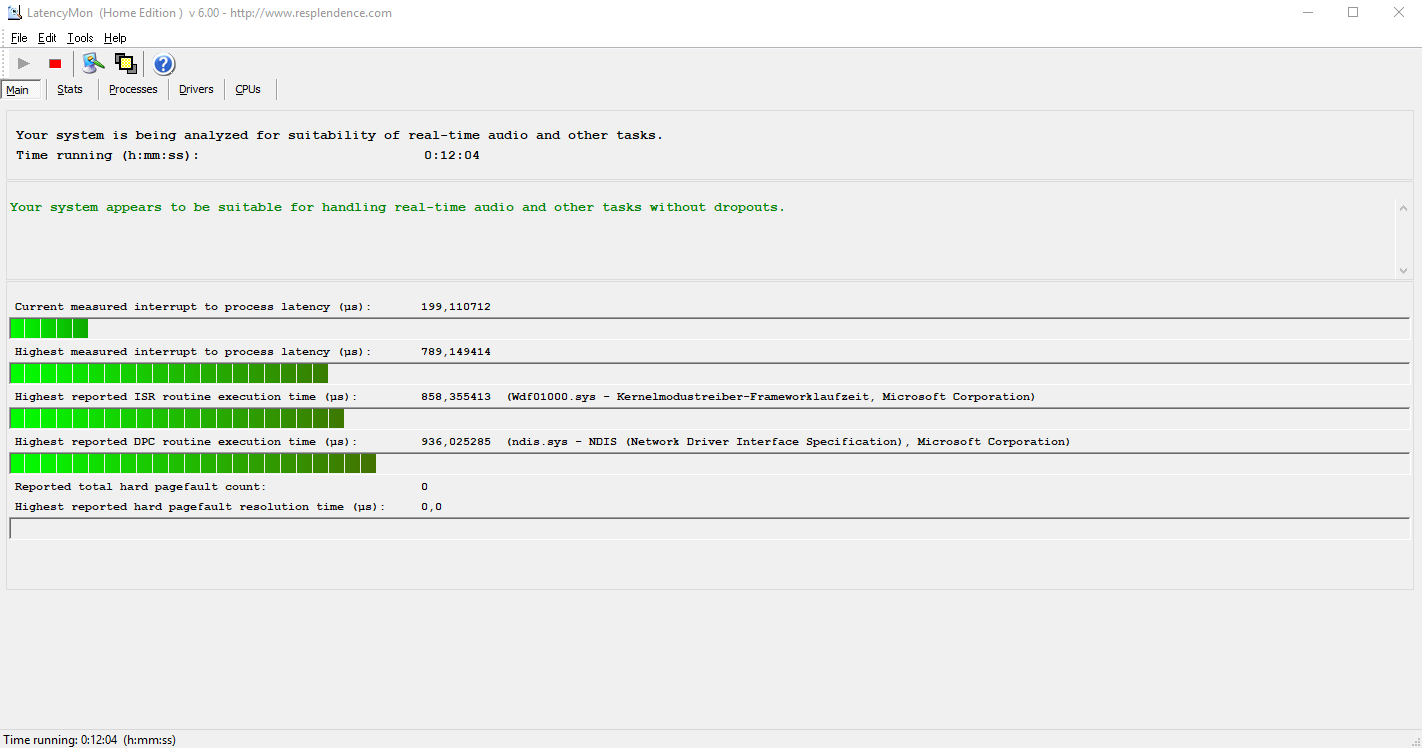1422x748 pixels.
Task: Click the LatencyMon title bar app icon
Action: click(14, 13)
